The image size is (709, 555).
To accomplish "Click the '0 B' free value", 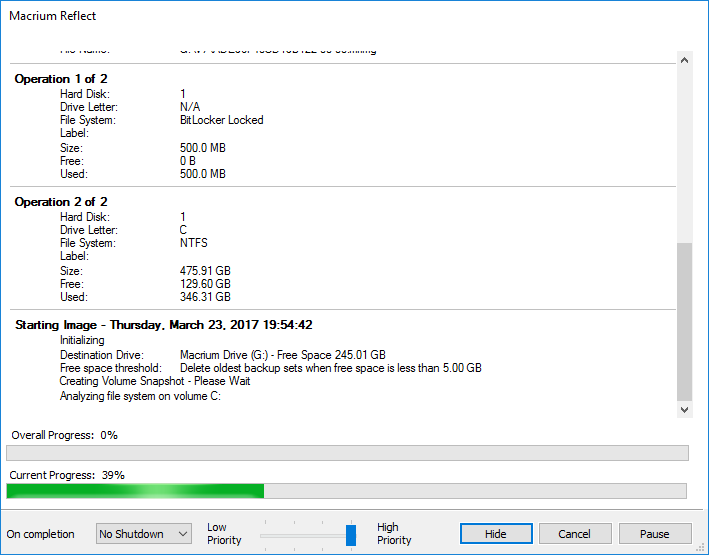I will pos(188,161).
